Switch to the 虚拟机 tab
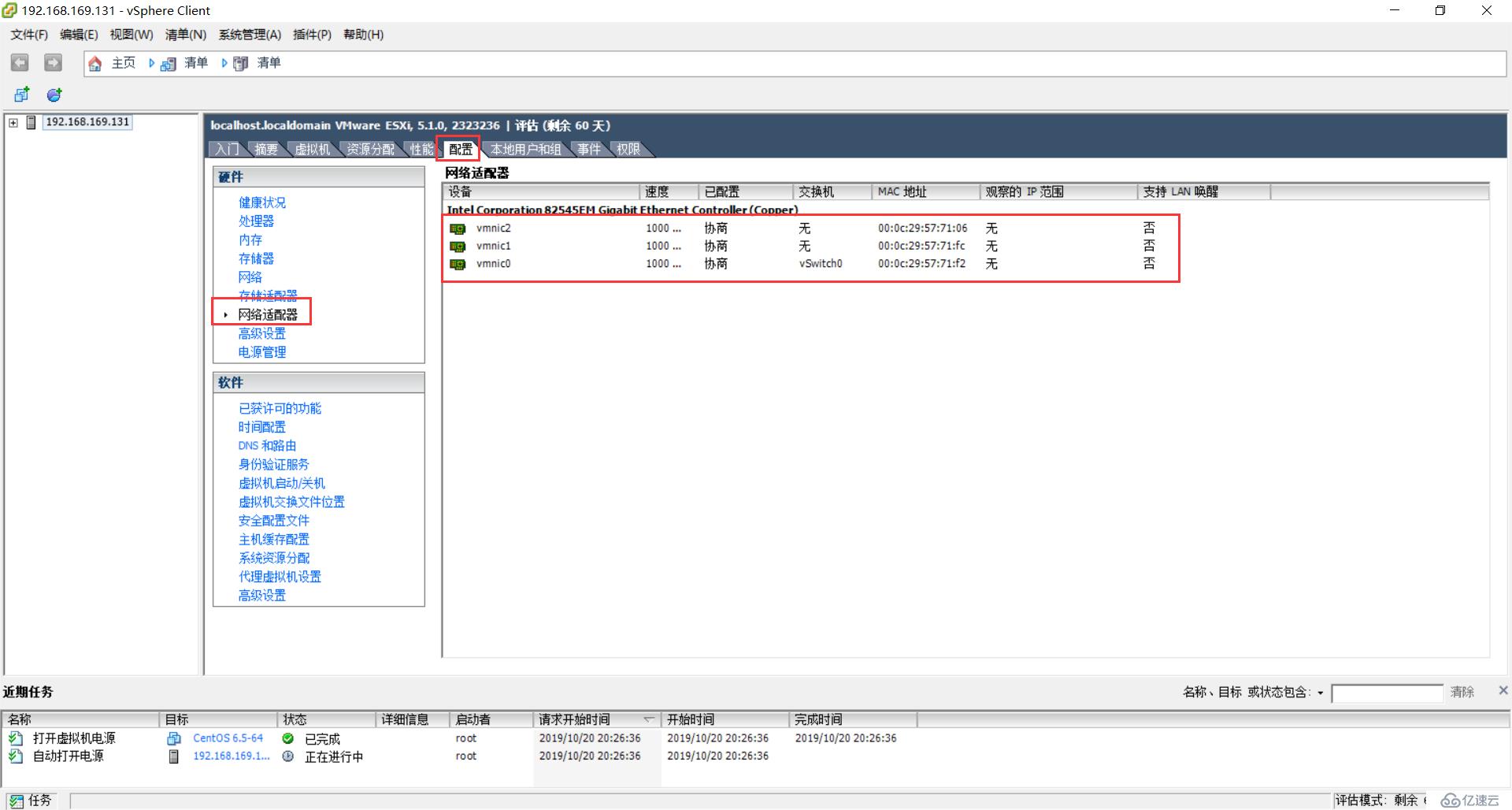1512x810 pixels. click(x=313, y=149)
